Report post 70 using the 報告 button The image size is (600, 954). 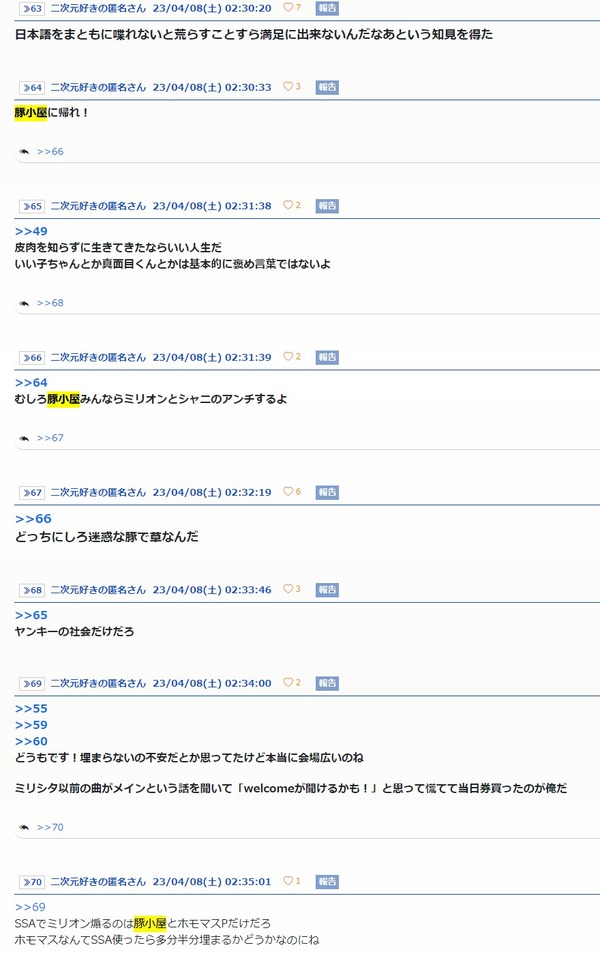point(327,882)
